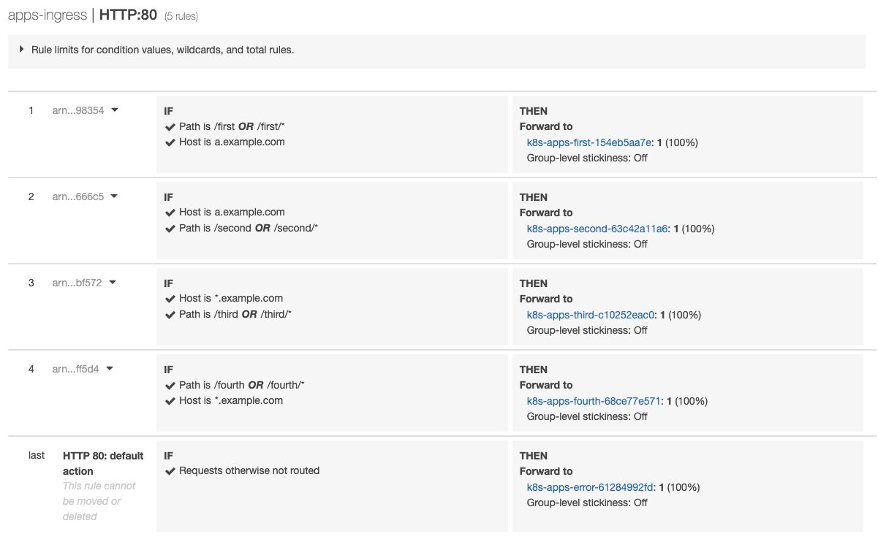The width and height of the screenshot is (879, 550).
Task: Go to the k8s-apps-fourth-68ce77e571 target group
Action: click(594, 401)
